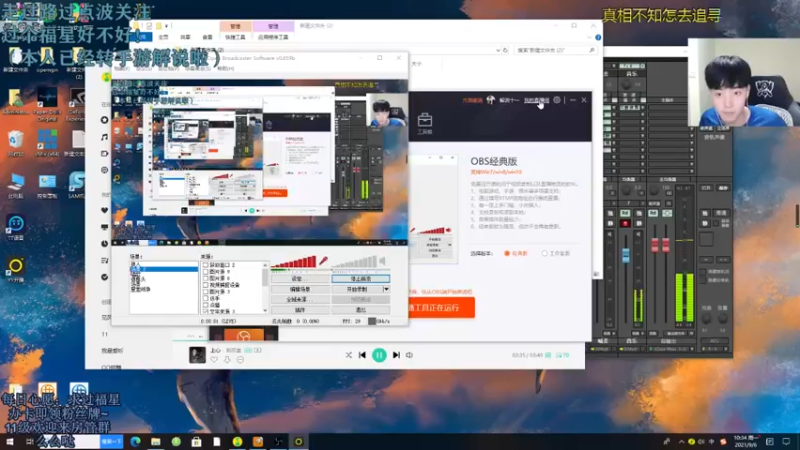Click the 全局来源... button in OBS
Screen dimensions: 800x450
click(300, 299)
